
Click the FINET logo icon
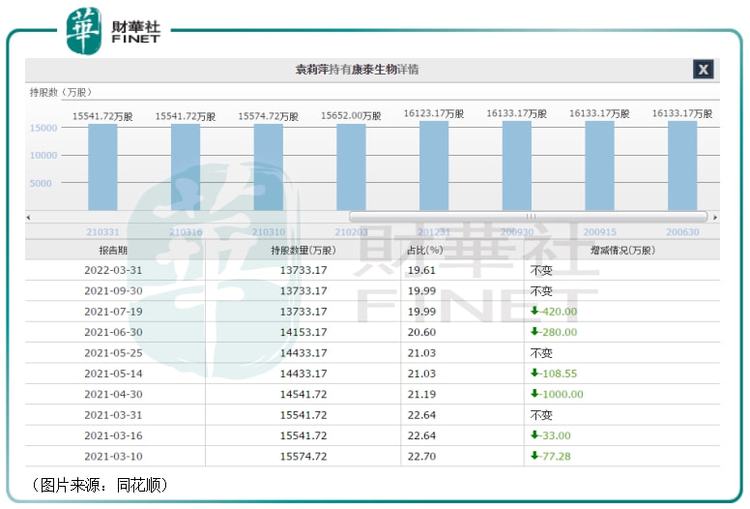[84, 30]
